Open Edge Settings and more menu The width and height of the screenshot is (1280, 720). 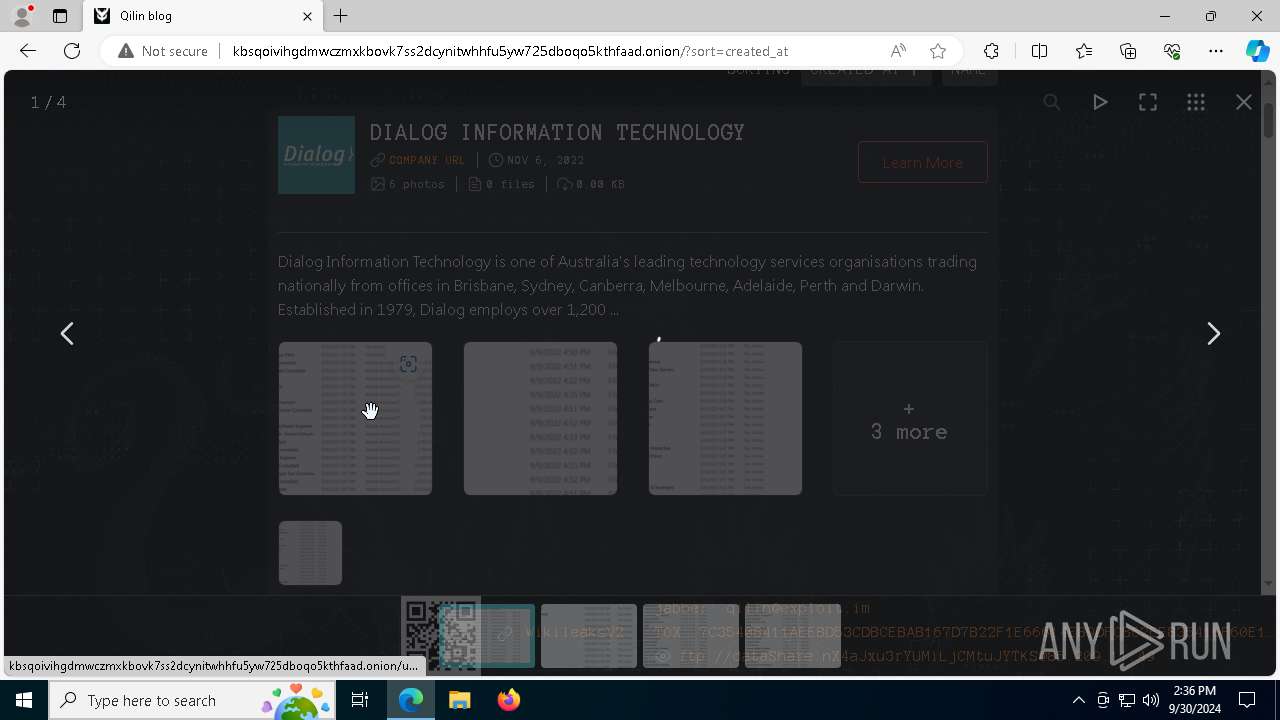pyautogui.click(x=1216, y=51)
